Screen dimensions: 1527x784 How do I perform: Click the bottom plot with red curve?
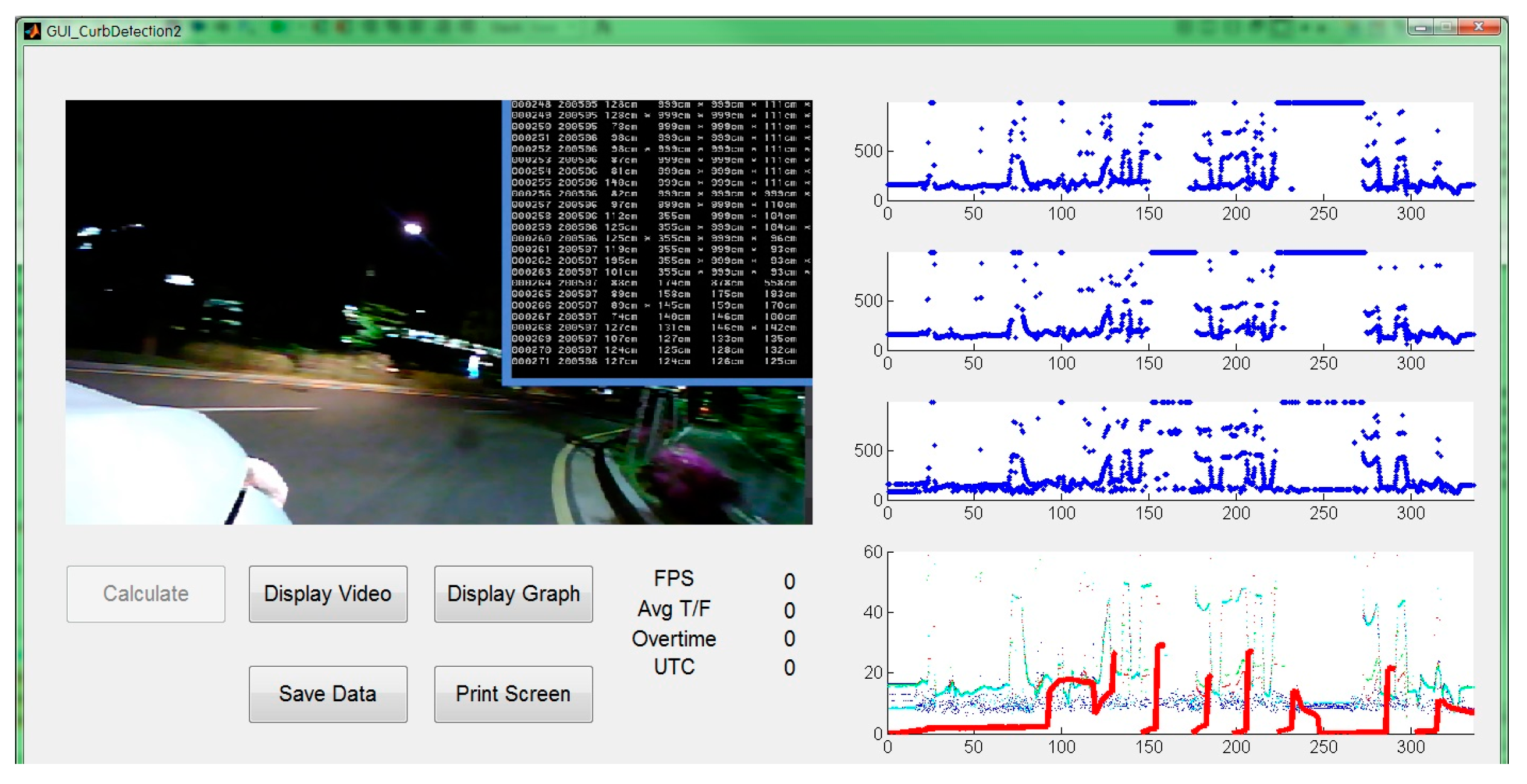click(x=1180, y=642)
